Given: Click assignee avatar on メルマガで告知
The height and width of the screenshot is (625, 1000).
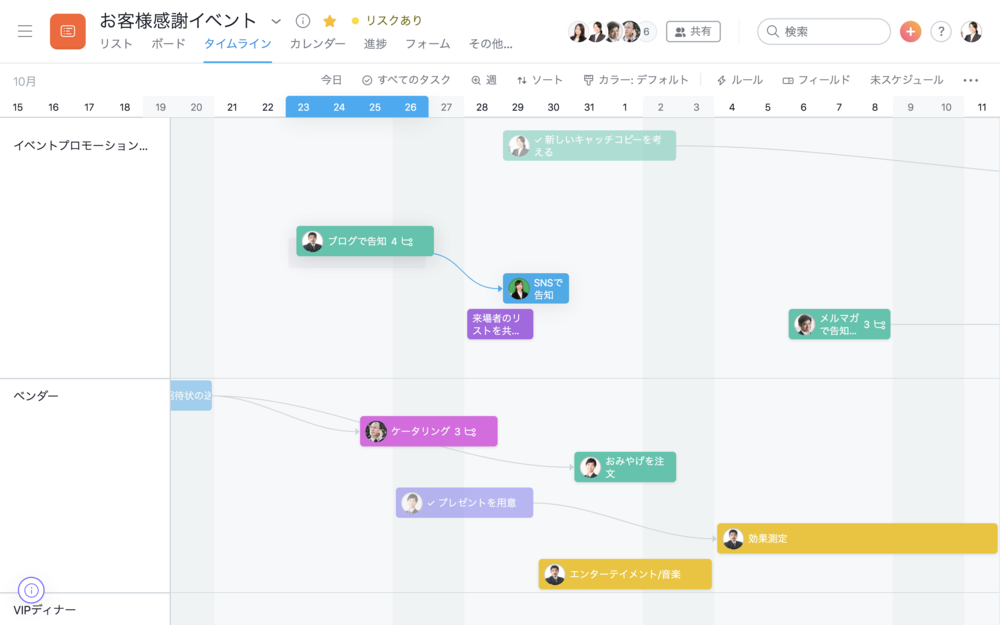Looking at the screenshot, I should click(804, 324).
